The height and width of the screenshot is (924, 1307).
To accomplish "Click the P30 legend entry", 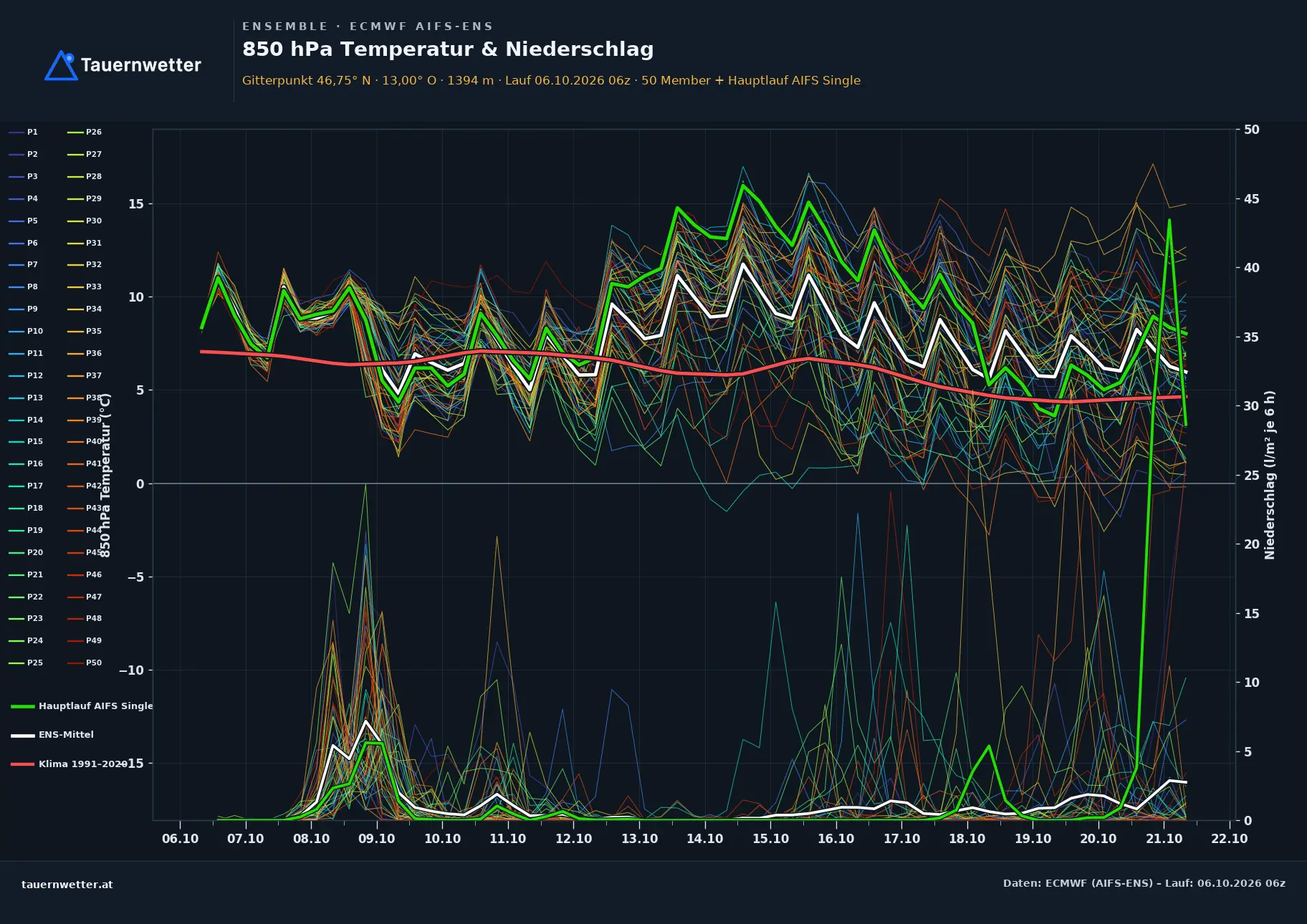I will coord(85,221).
